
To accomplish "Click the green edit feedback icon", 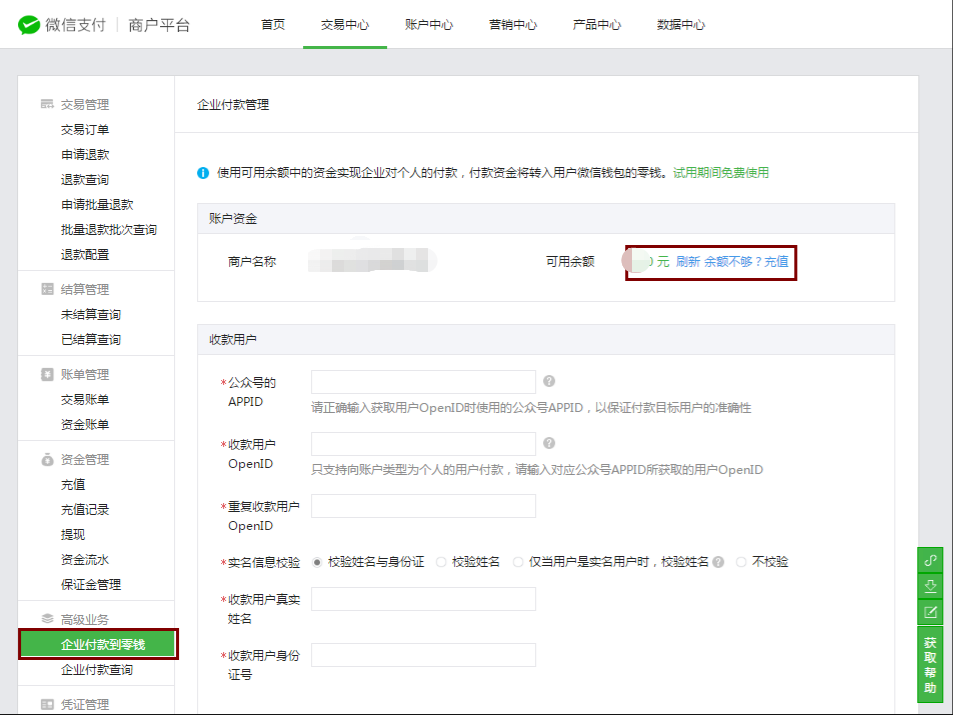I will [x=930, y=612].
